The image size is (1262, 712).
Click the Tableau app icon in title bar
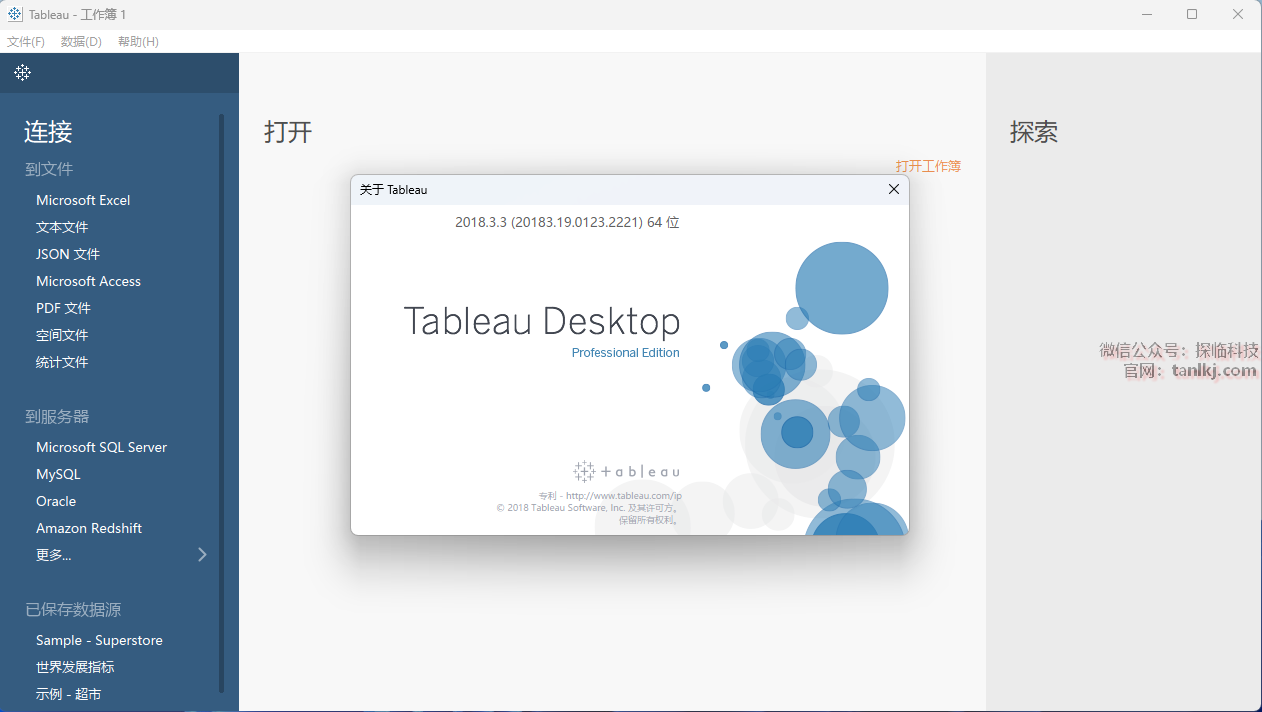tap(15, 14)
